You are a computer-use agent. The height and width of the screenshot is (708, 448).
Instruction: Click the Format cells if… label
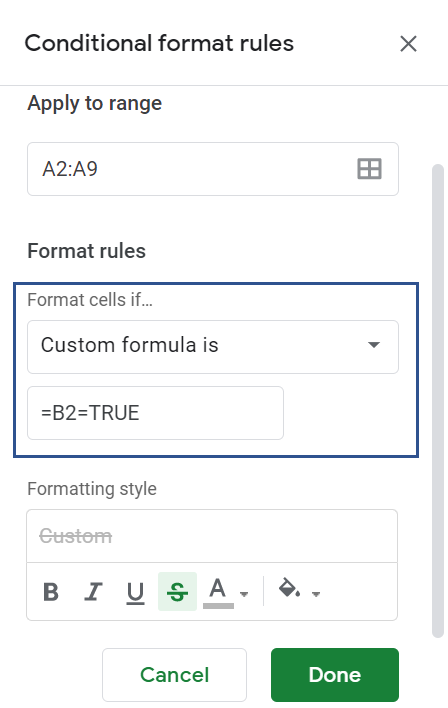[x=90, y=300]
